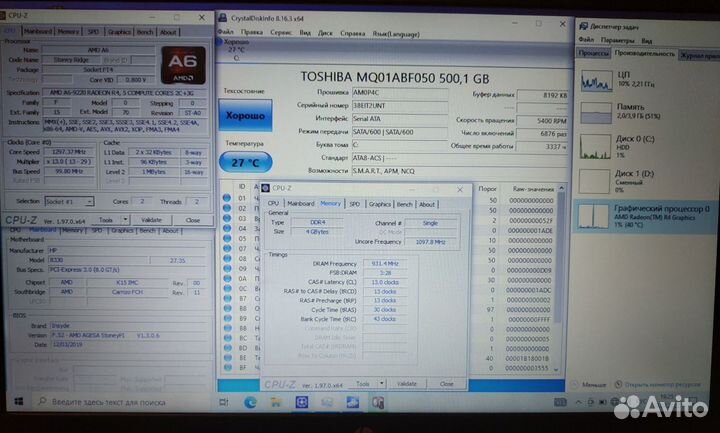720x433 pixels.
Task: Open the Сервис menu in CrystalDiskInfo
Action: [281, 32]
